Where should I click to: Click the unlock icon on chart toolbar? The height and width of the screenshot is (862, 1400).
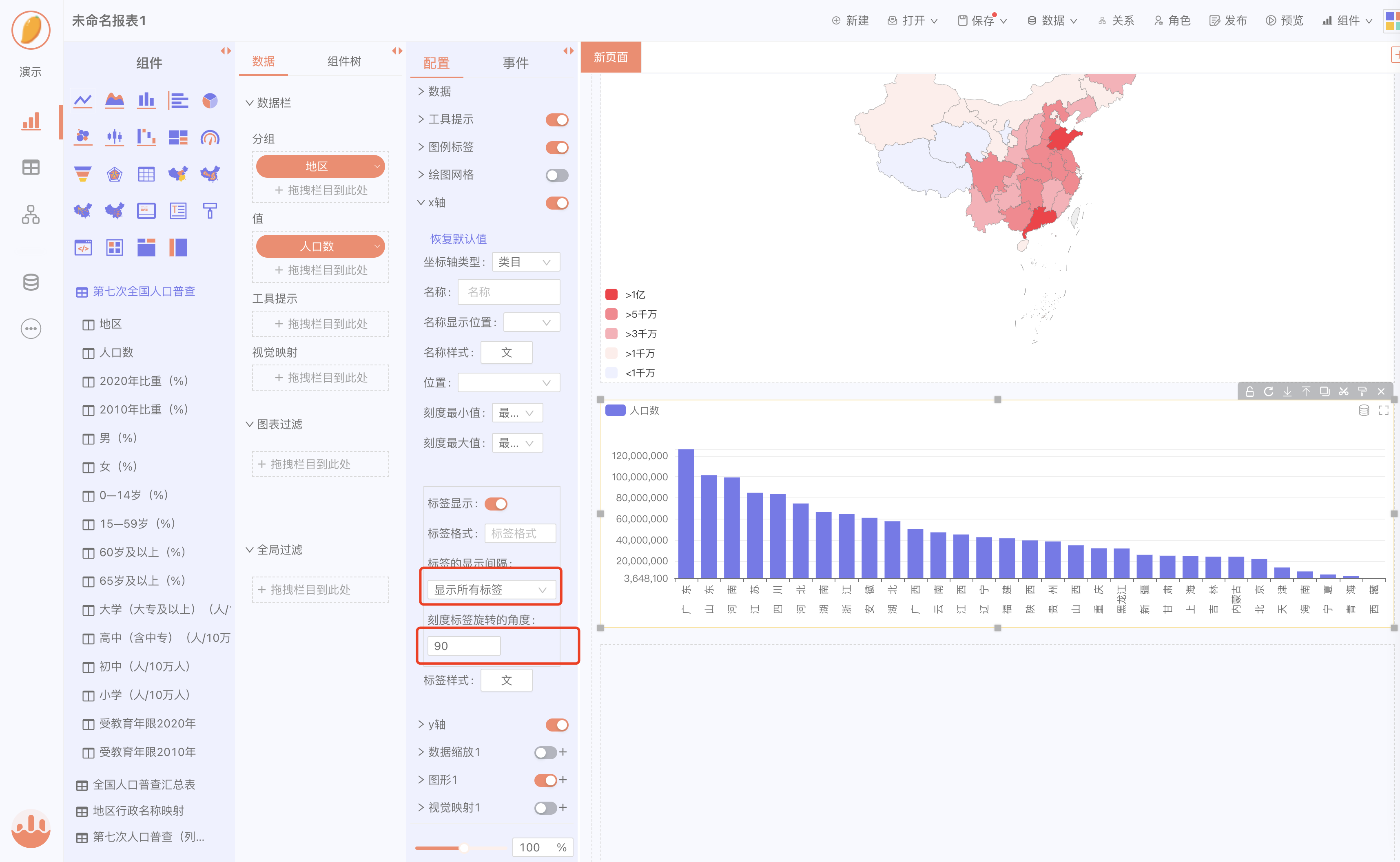point(1249,392)
